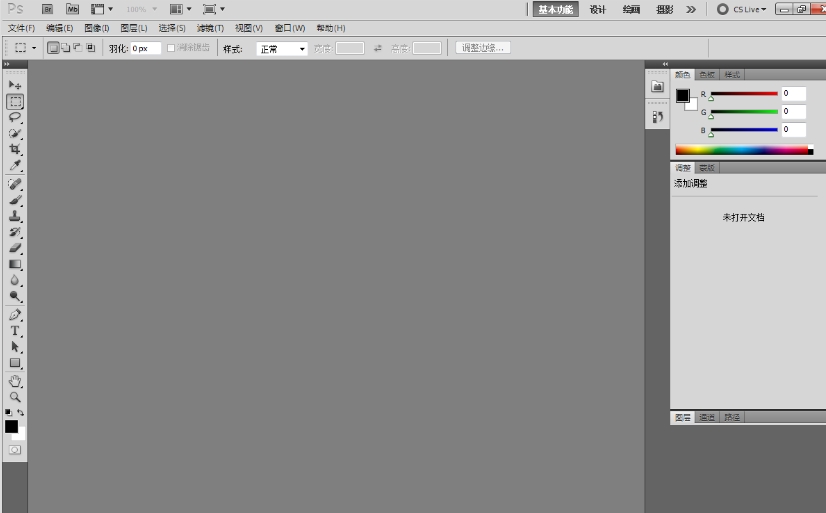826x513 pixels.
Task: Select the Move tool
Action: [x=15, y=85]
